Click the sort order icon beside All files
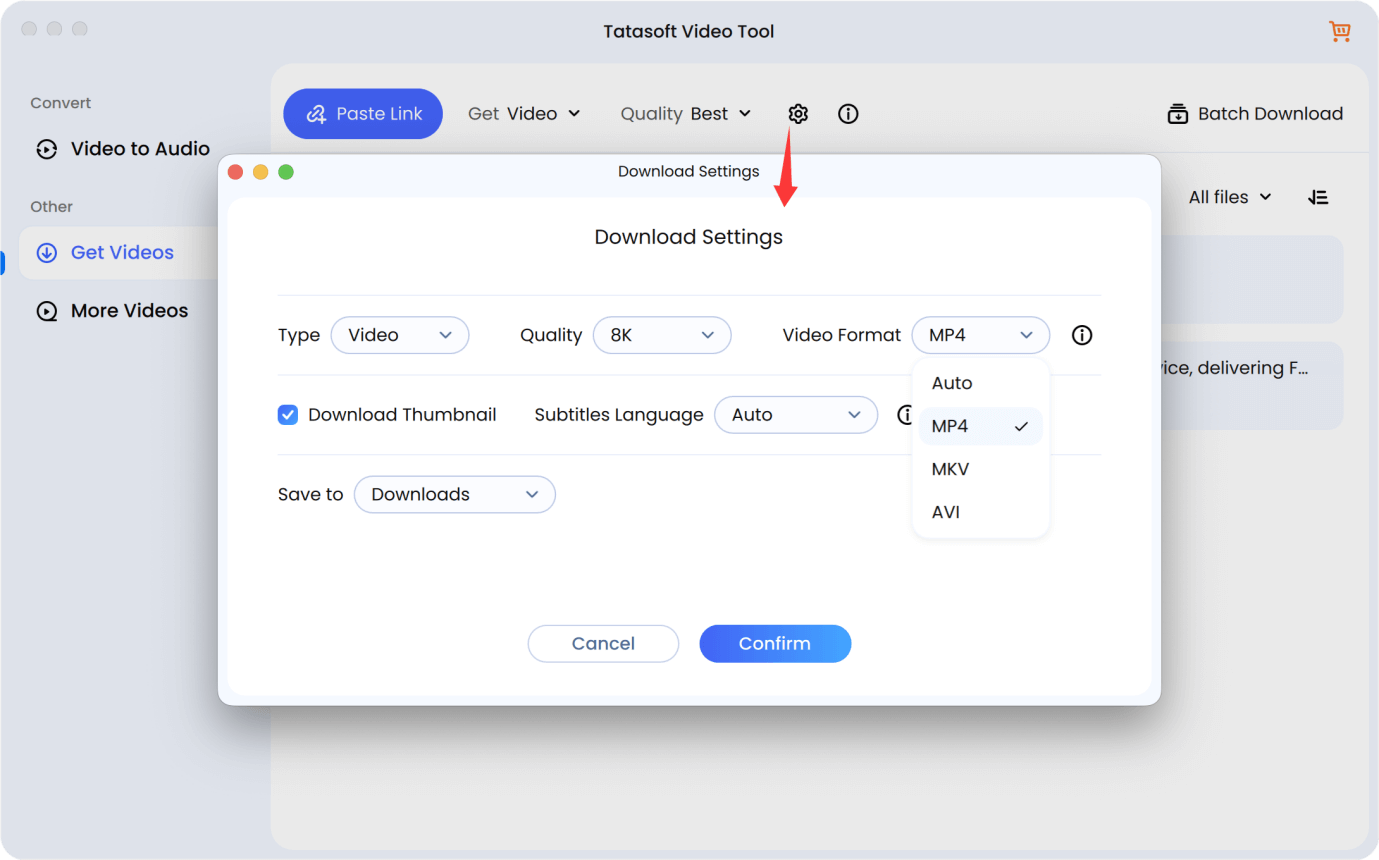The image size is (1379, 860). click(1318, 196)
